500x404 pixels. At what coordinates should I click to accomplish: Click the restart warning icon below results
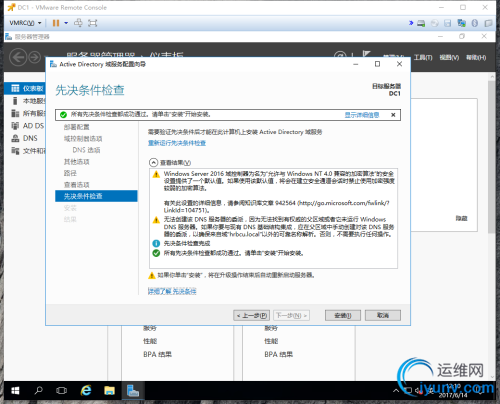[152, 275]
